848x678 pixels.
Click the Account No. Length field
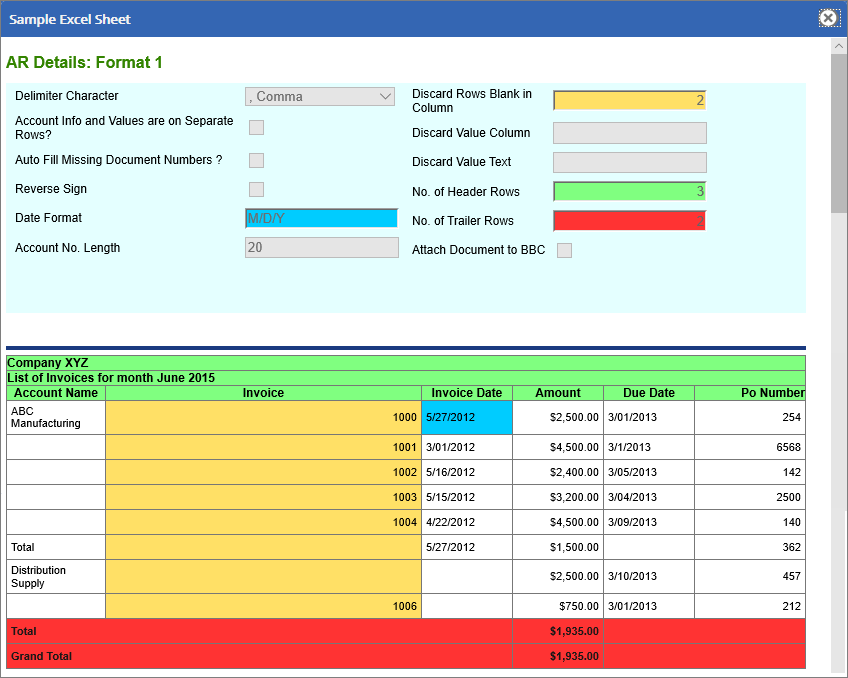point(321,247)
